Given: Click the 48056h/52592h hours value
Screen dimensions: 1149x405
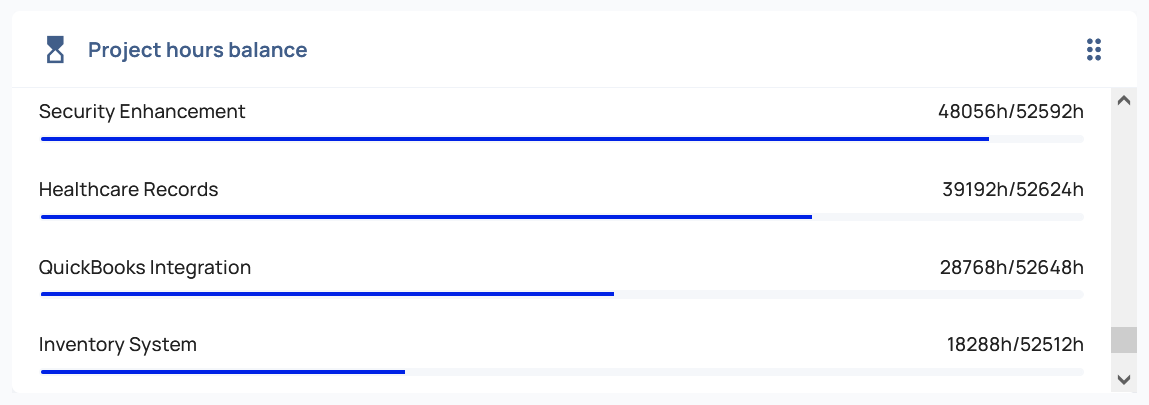Looking at the screenshot, I should 1010,112.
